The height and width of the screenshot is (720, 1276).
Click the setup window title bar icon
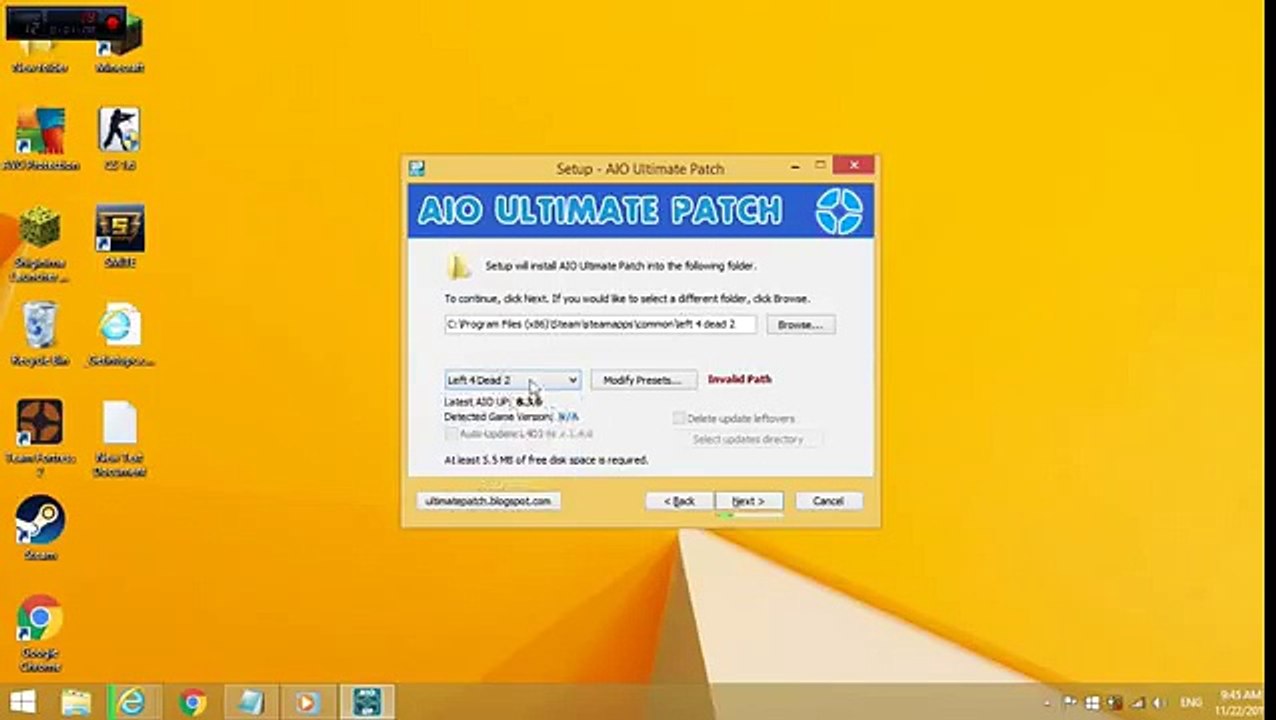(x=417, y=168)
